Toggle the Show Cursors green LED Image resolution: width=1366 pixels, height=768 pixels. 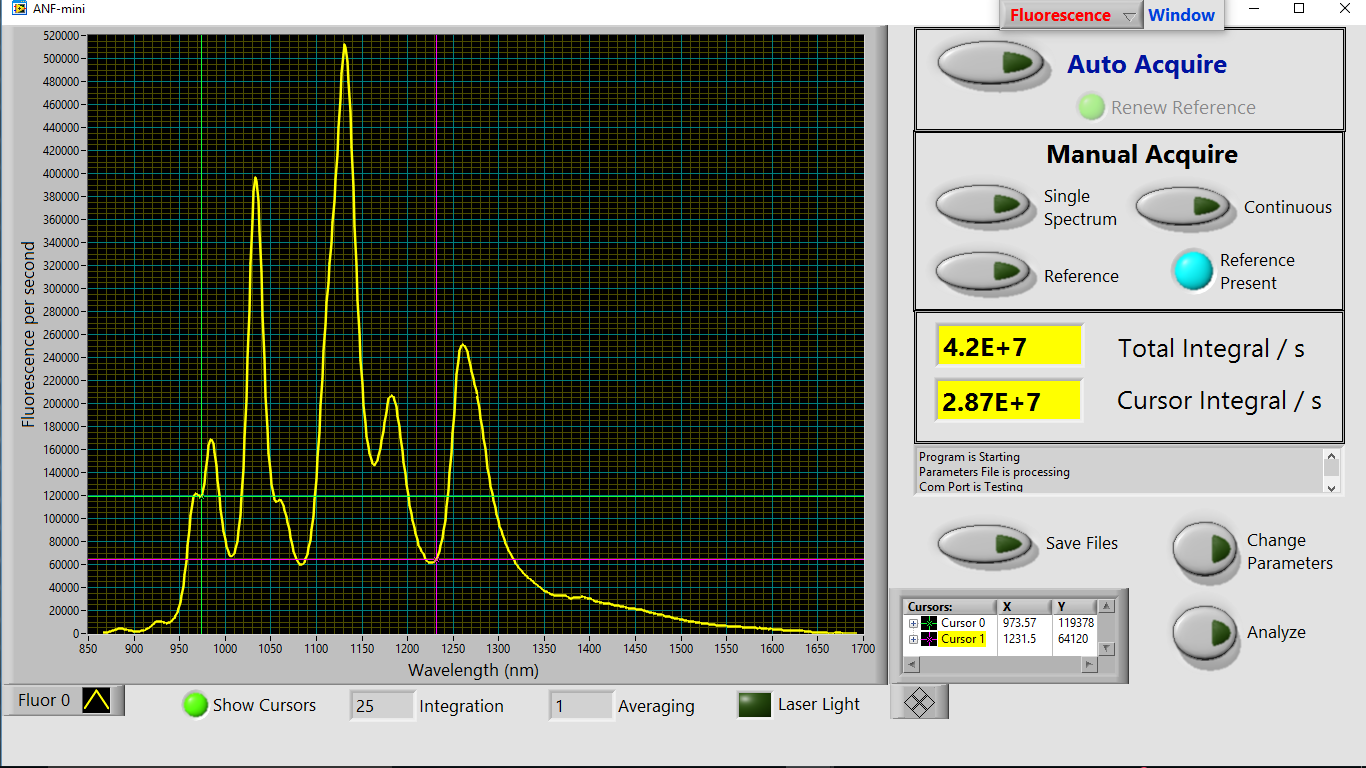[x=195, y=705]
